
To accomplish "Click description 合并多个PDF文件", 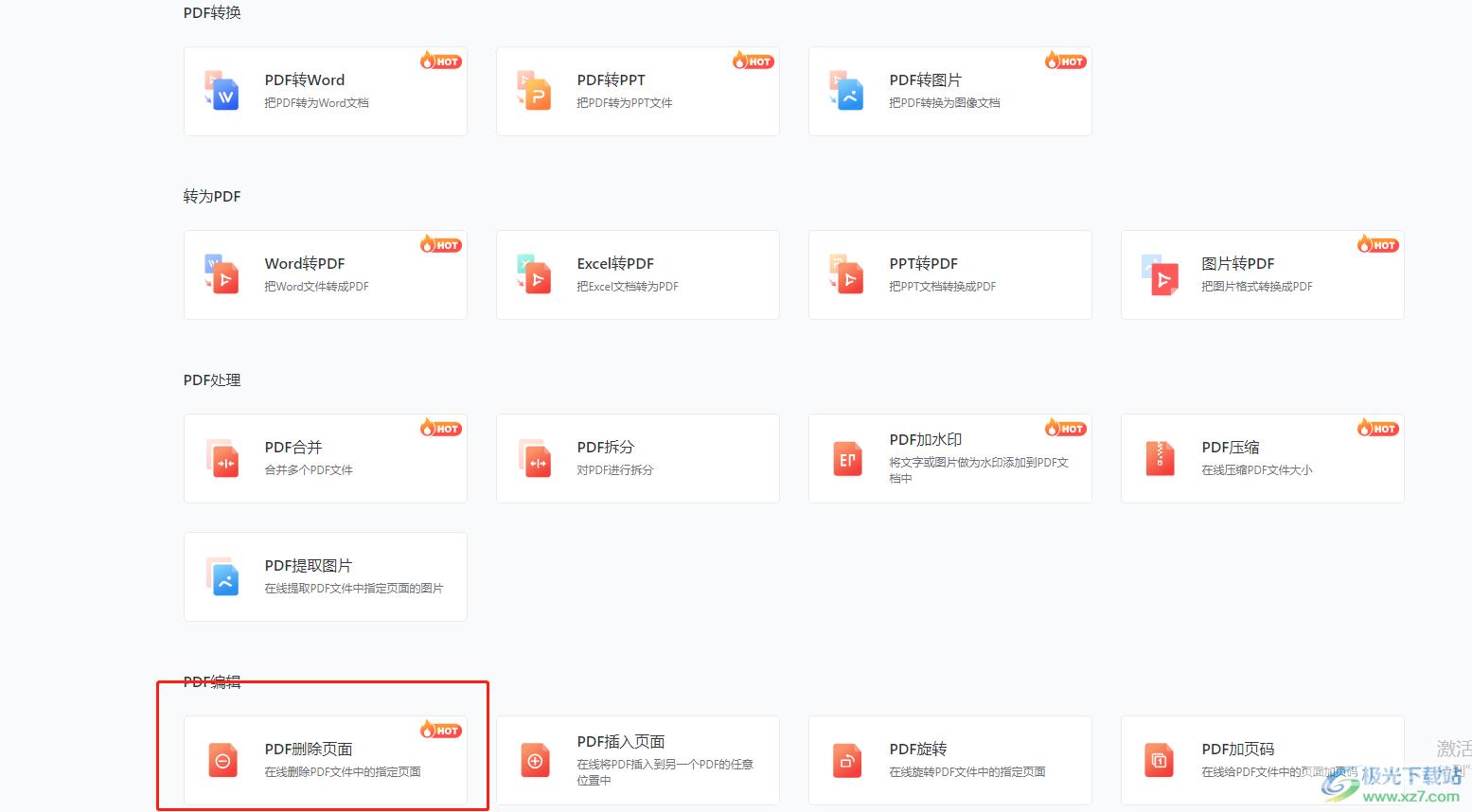I will [309, 470].
